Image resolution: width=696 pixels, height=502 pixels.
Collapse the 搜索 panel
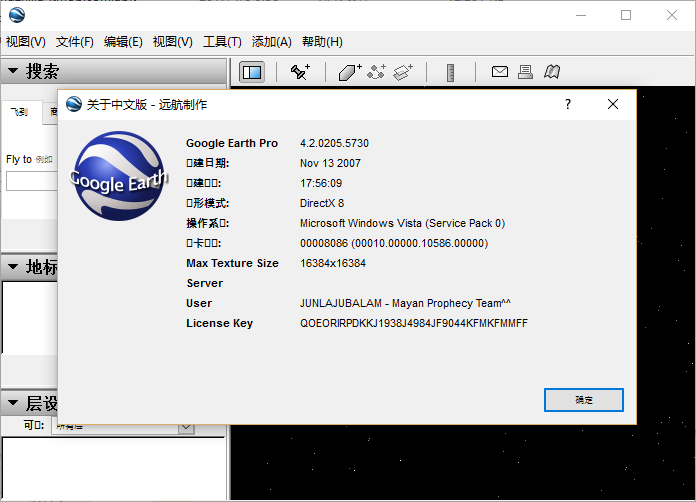coord(13,71)
